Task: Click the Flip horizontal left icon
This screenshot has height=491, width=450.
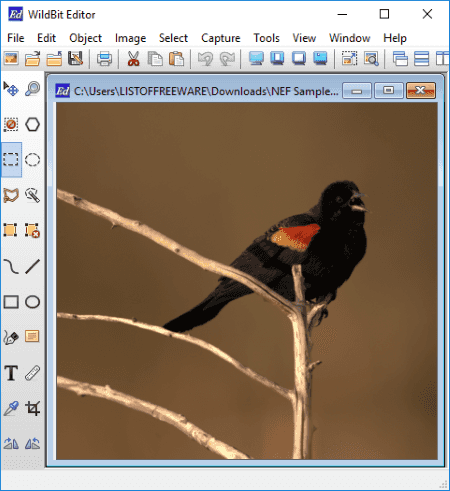Action: pyautogui.click(x=11, y=444)
